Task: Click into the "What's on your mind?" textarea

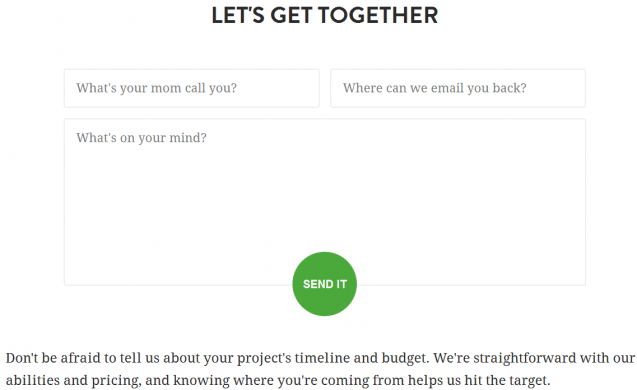Action: [x=325, y=202]
